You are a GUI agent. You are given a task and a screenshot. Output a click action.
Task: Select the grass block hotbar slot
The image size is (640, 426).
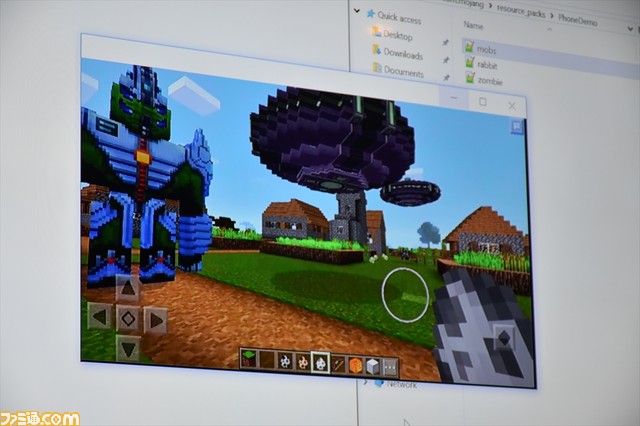click(248, 358)
